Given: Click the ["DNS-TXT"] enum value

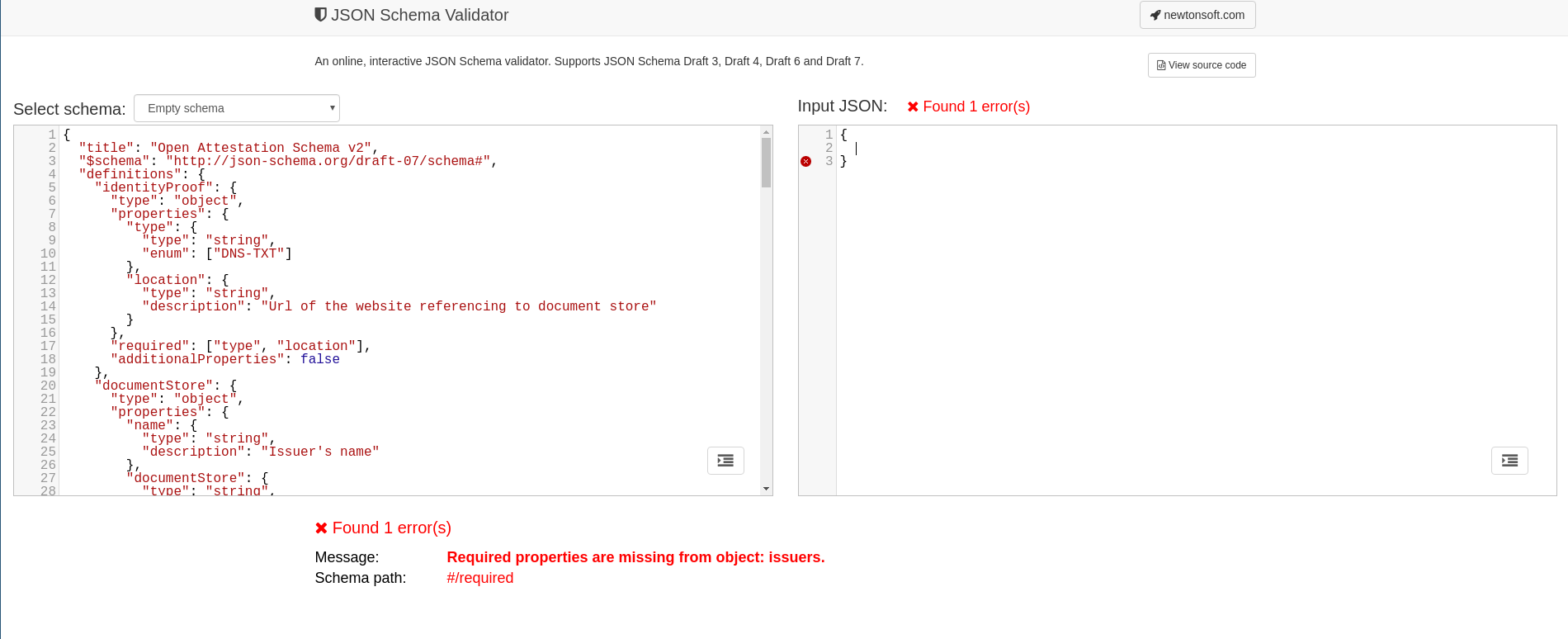Looking at the screenshot, I should tap(249, 253).
